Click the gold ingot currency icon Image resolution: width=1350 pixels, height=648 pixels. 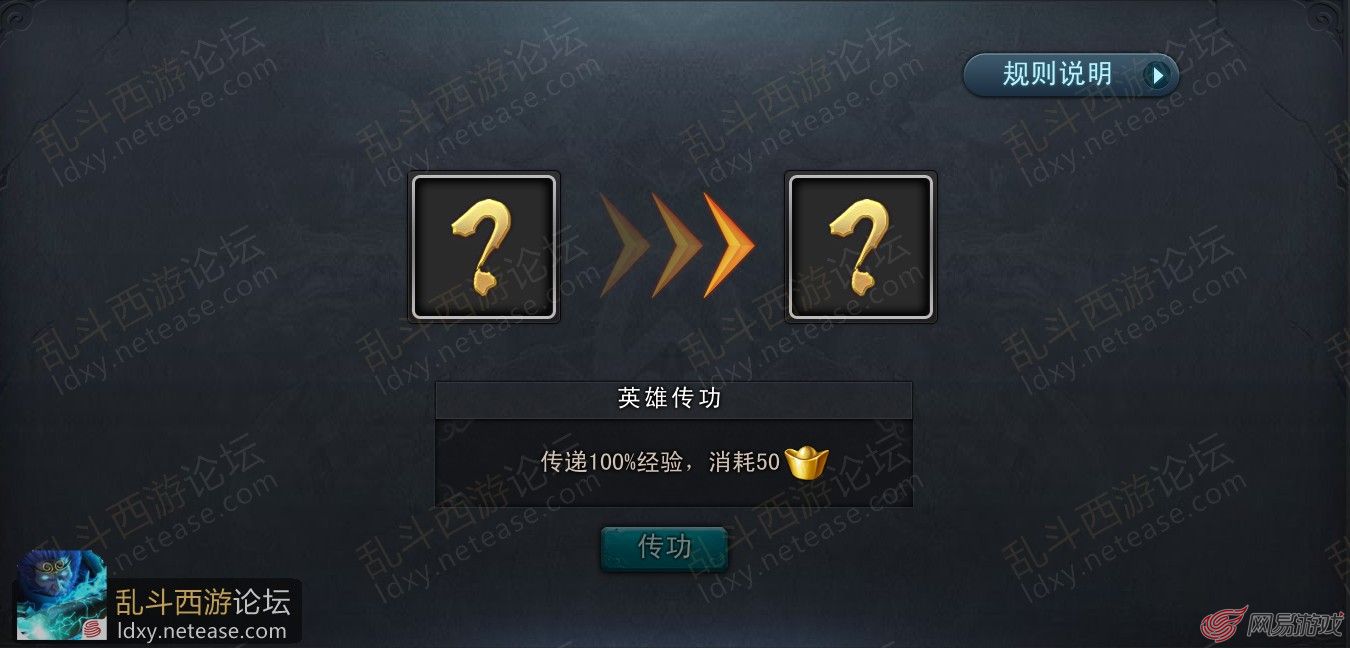click(x=807, y=461)
